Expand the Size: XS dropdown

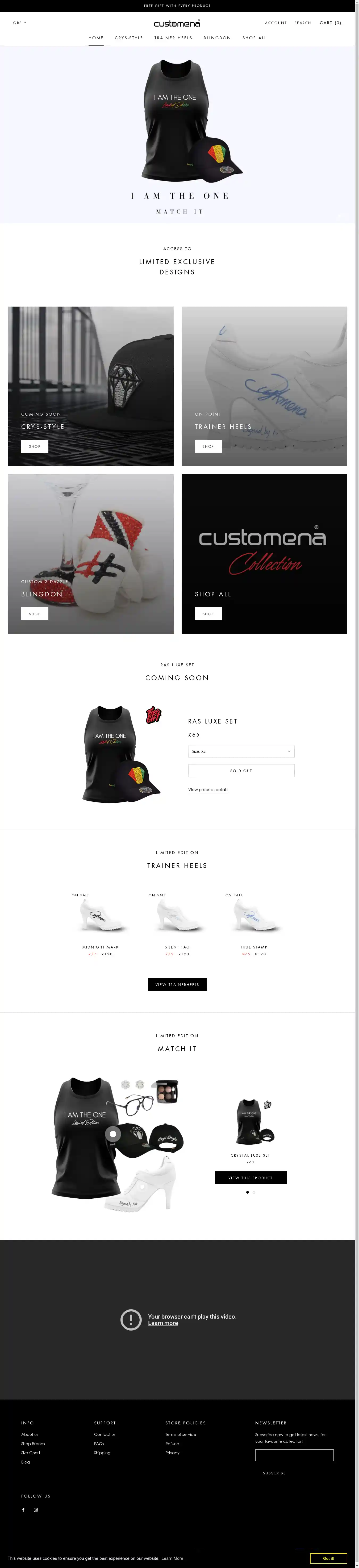pos(241,751)
